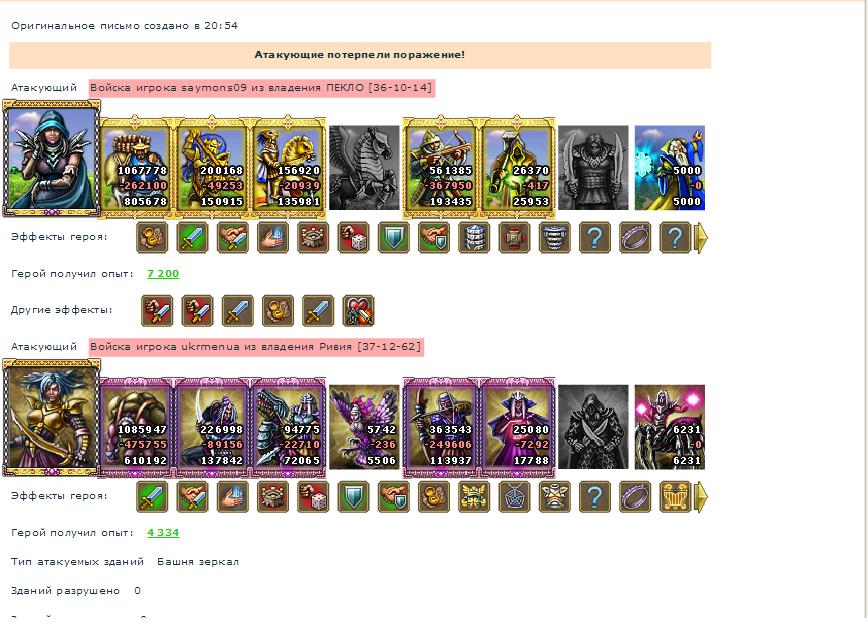Expand more hero effects with arrow for saymons09
Screen dimensions: 868x624
click(x=701, y=238)
